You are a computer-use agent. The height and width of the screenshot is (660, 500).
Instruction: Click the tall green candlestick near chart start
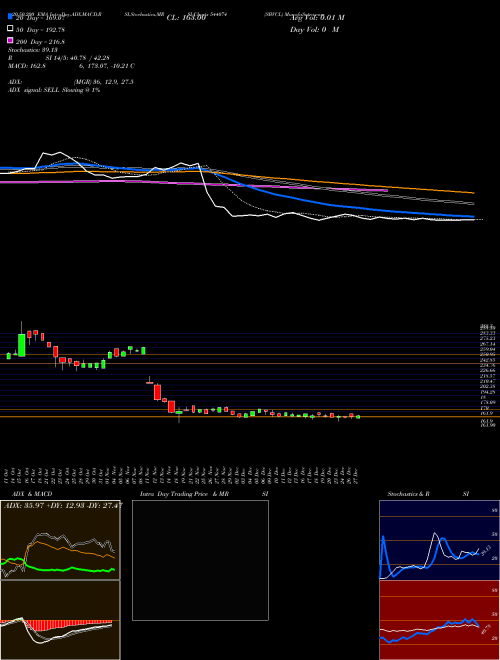(21, 345)
